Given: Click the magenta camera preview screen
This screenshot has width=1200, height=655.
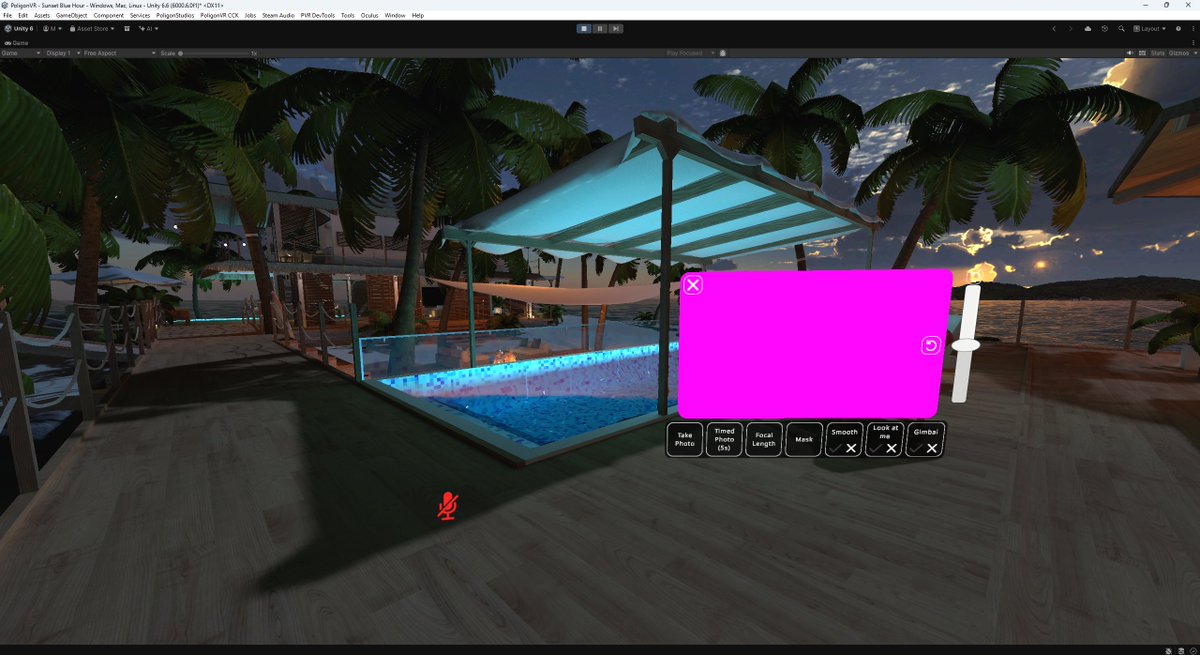Looking at the screenshot, I should (815, 343).
